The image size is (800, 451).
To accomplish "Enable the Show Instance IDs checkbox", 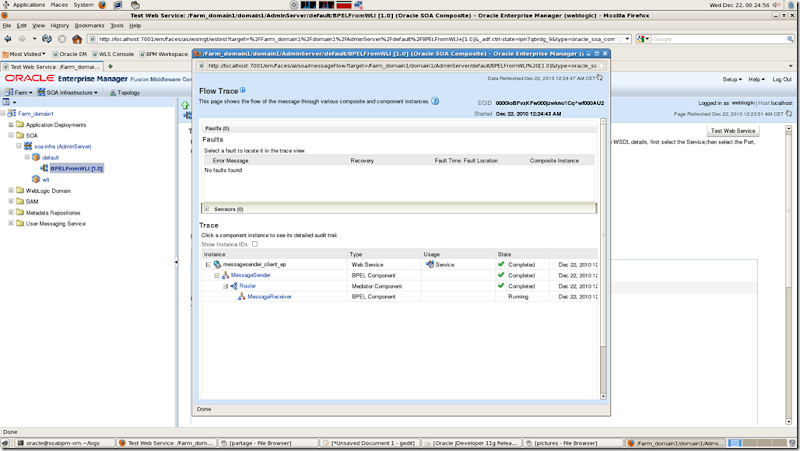I will (255, 244).
